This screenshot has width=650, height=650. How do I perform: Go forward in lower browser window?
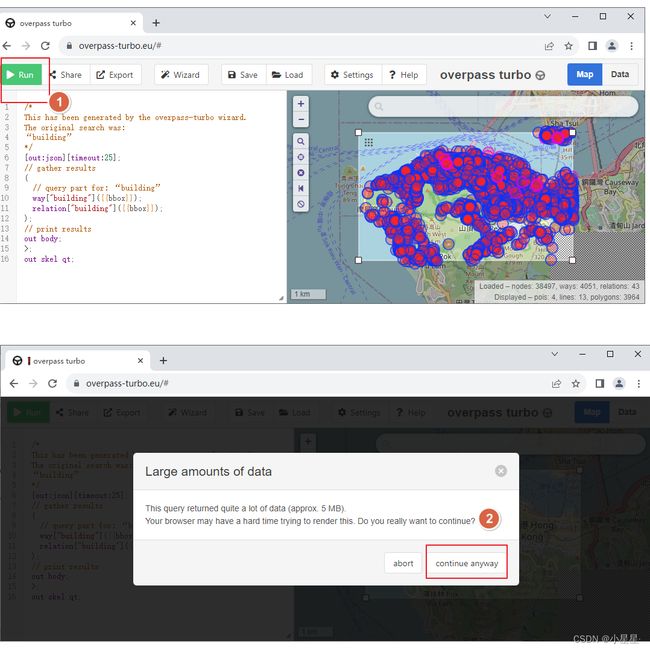(x=33, y=383)
